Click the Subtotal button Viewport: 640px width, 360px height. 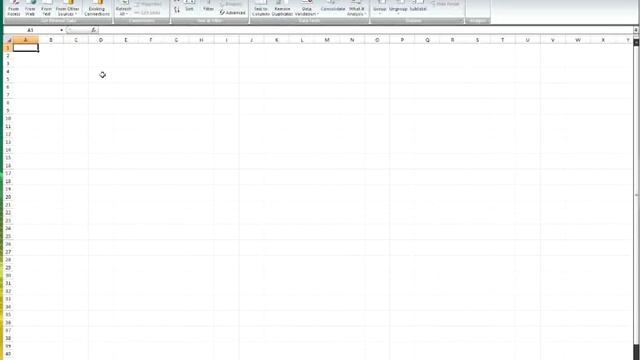tap(418, 6)
